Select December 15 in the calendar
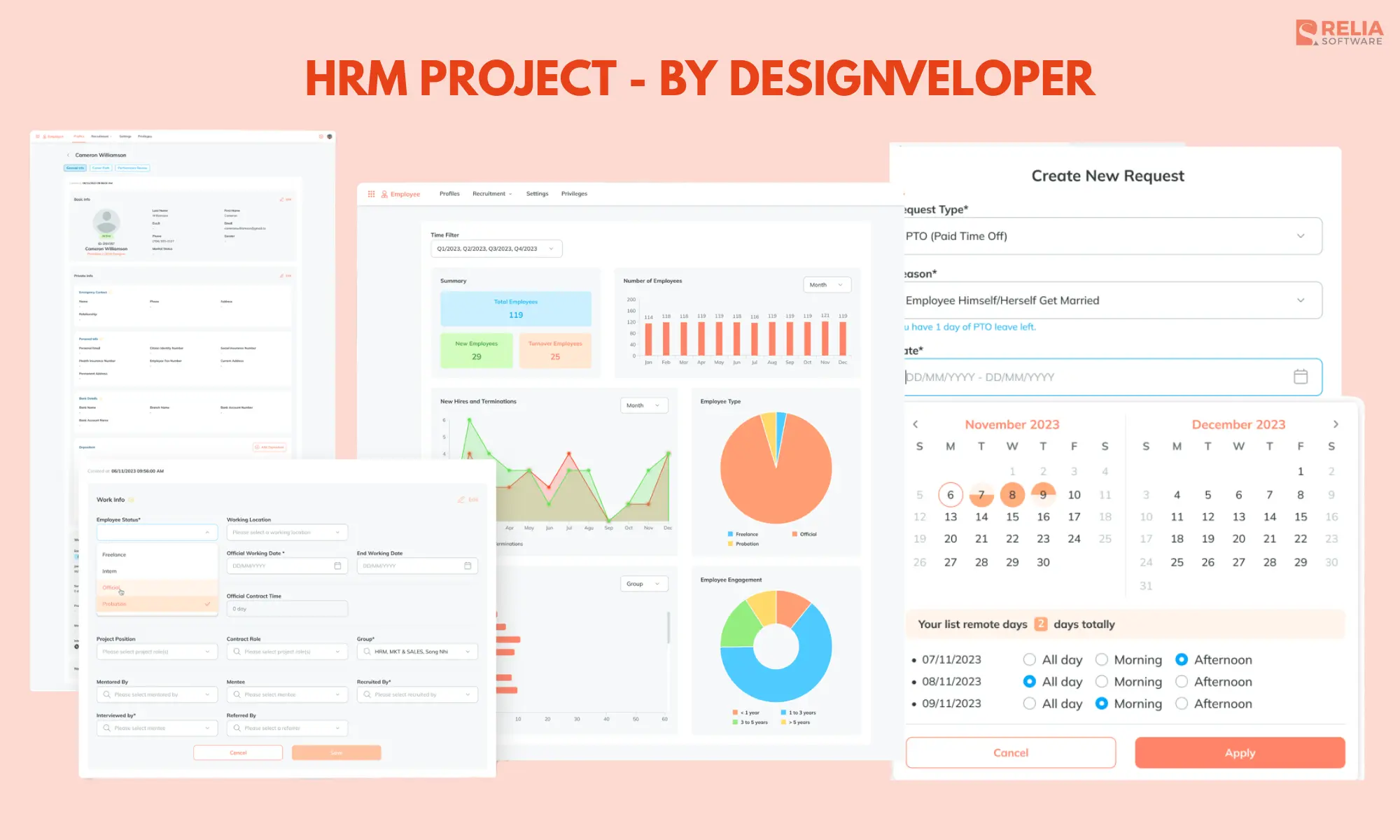The image size is (1400, 840). (1301, 517)
